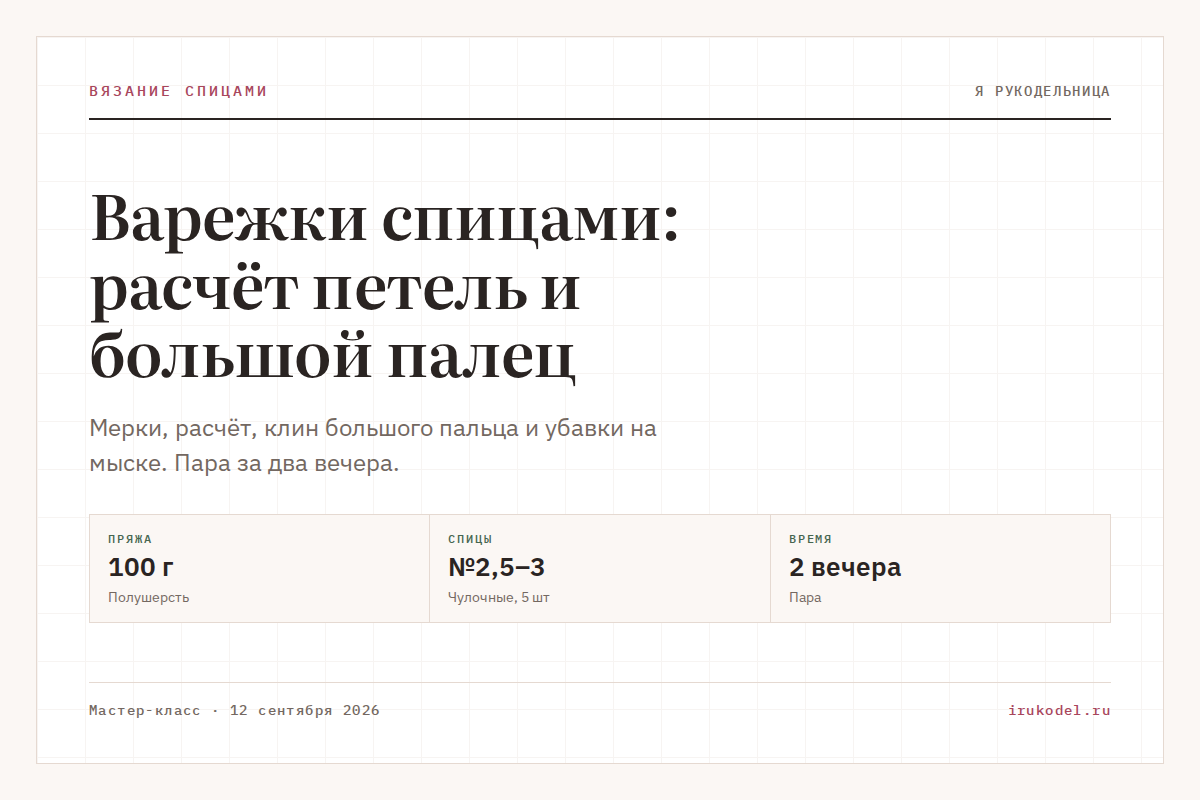This screenshot has width=1200, height=800.
Task: Click the Чулочные, 5 шт caption
Action: [499, 598]
